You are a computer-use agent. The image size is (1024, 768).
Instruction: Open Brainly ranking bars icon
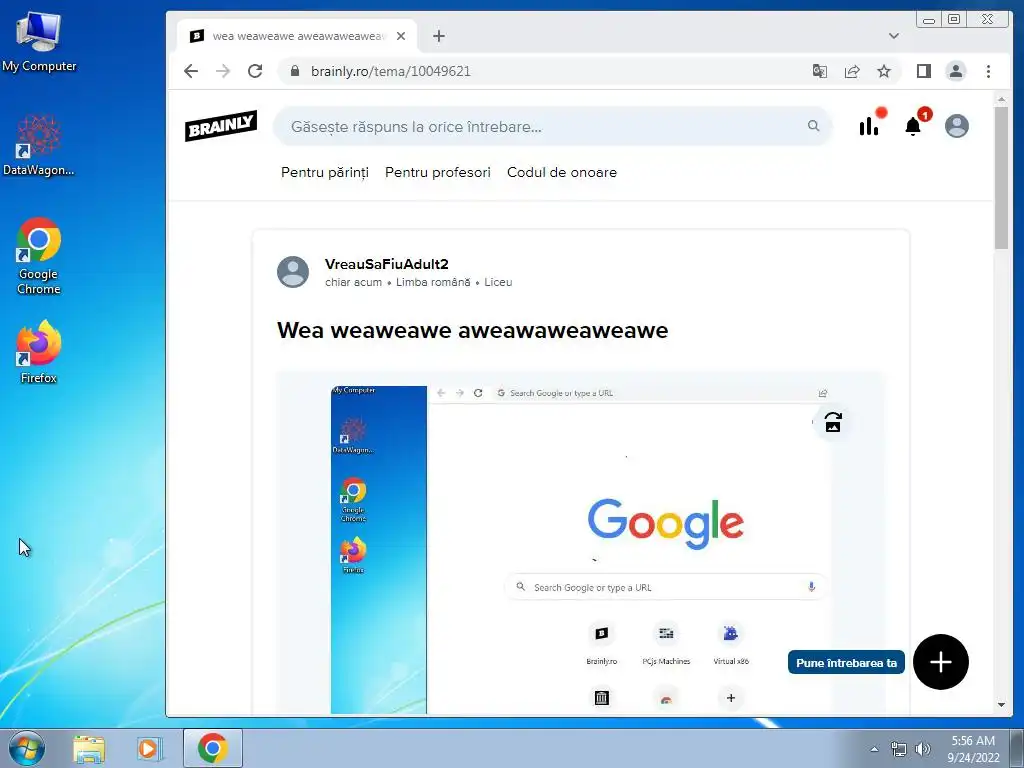(869, 125)
